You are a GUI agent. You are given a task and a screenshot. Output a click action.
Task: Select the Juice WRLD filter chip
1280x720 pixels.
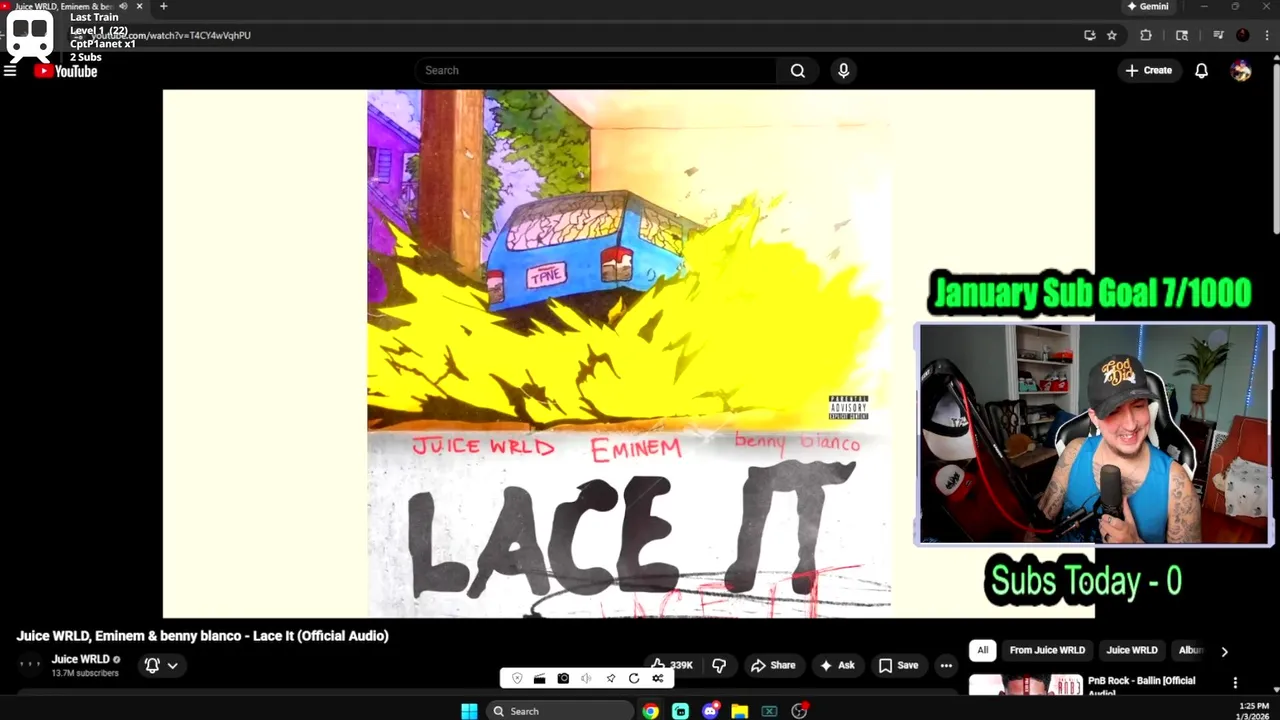point(1131,650)
